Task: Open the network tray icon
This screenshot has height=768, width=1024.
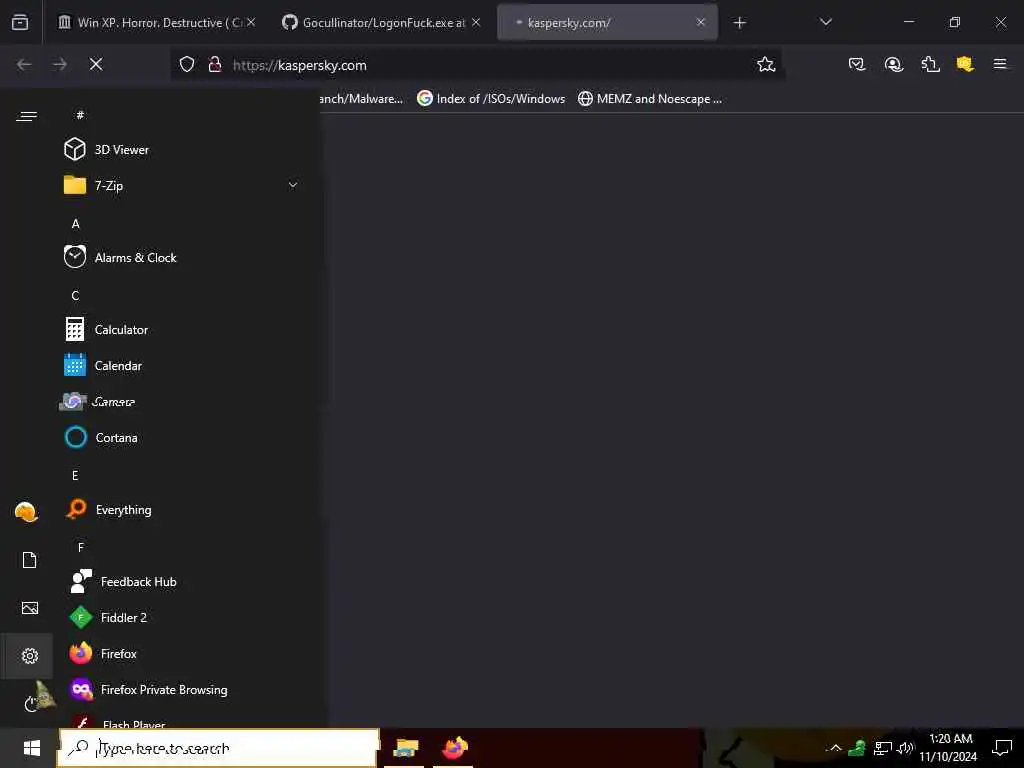Action: [x=882, y=748]
